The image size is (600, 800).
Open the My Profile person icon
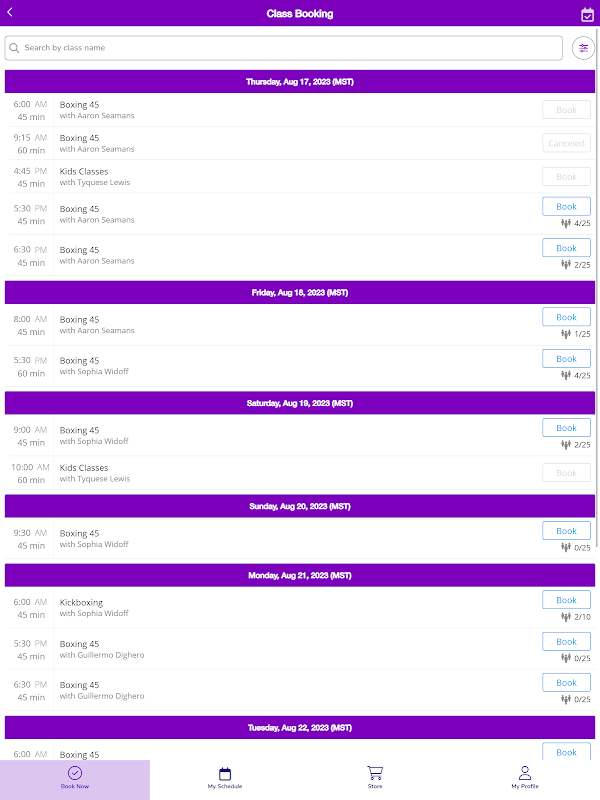click(525, 773)
